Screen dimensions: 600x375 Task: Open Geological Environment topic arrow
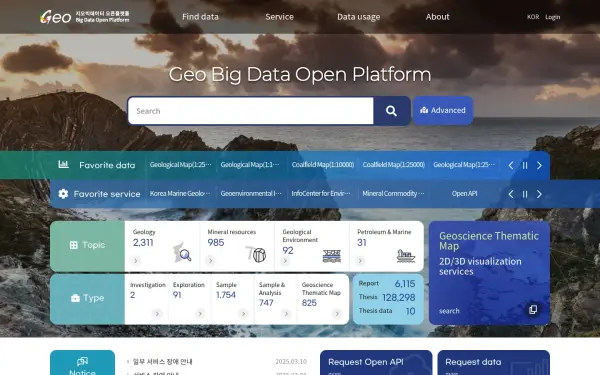point(285,261)
